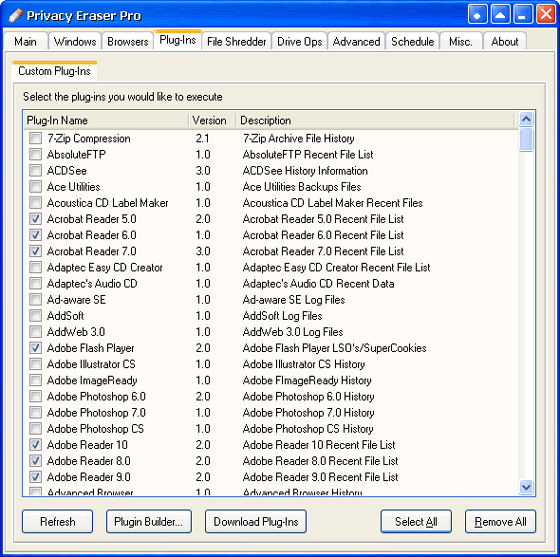Click 'Ad-aware SE Log Files' description

click(x=294, y=300)
